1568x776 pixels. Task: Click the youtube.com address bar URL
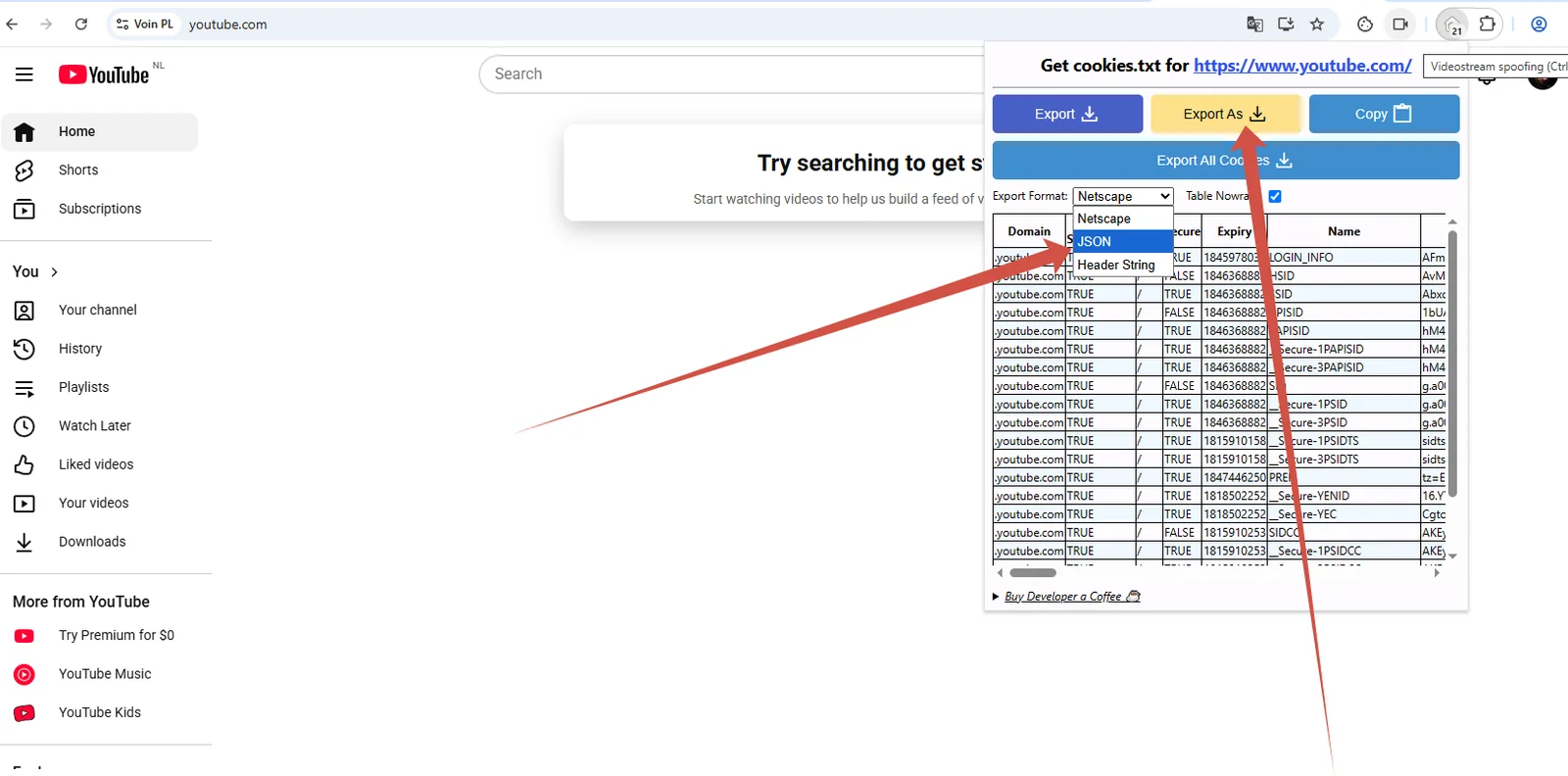(x=228, y=24)
